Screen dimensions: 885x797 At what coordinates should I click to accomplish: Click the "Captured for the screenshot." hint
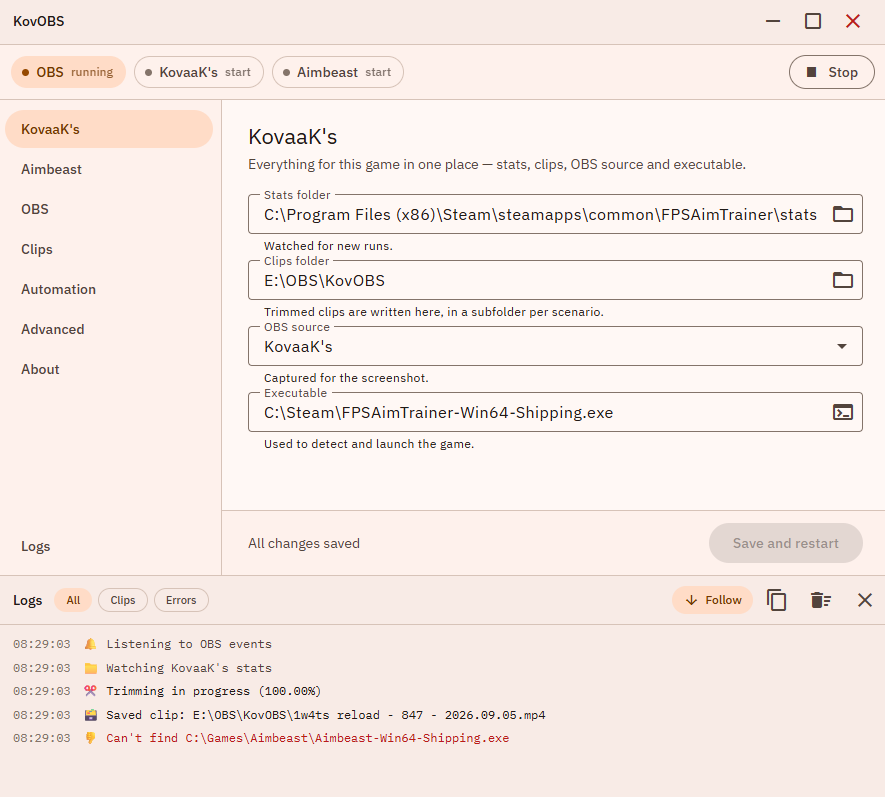tap(346, 378)
